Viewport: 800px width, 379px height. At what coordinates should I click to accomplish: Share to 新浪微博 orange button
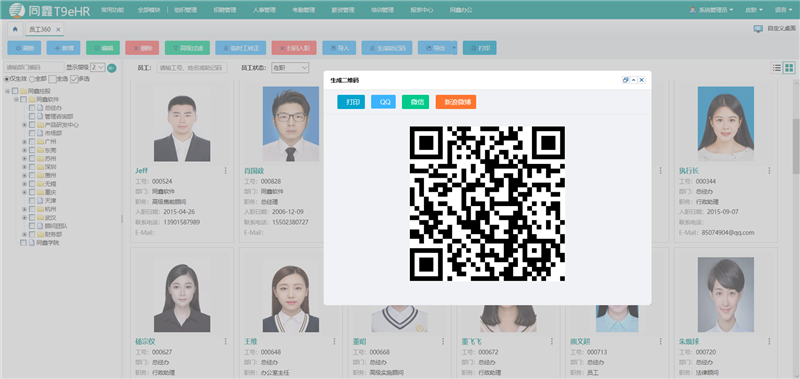tap(456, 102)
